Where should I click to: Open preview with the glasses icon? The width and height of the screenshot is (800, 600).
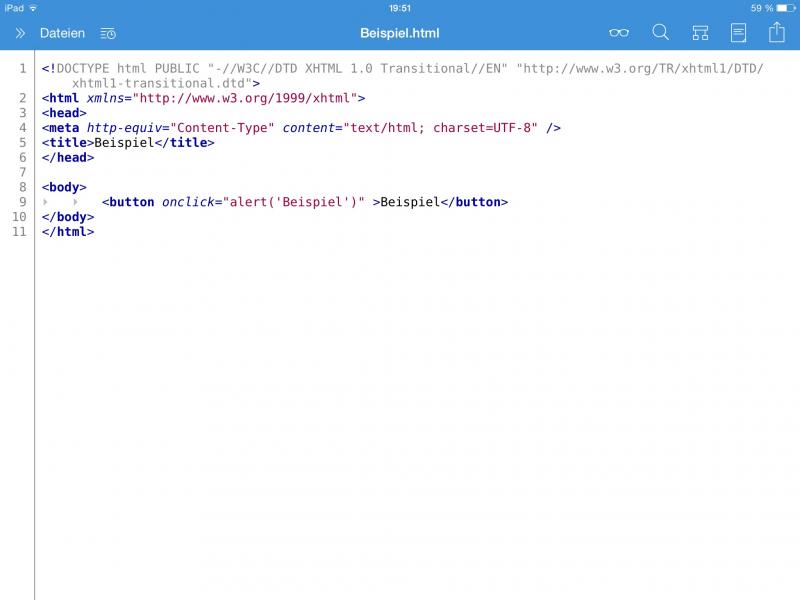(x=619, y=33)
